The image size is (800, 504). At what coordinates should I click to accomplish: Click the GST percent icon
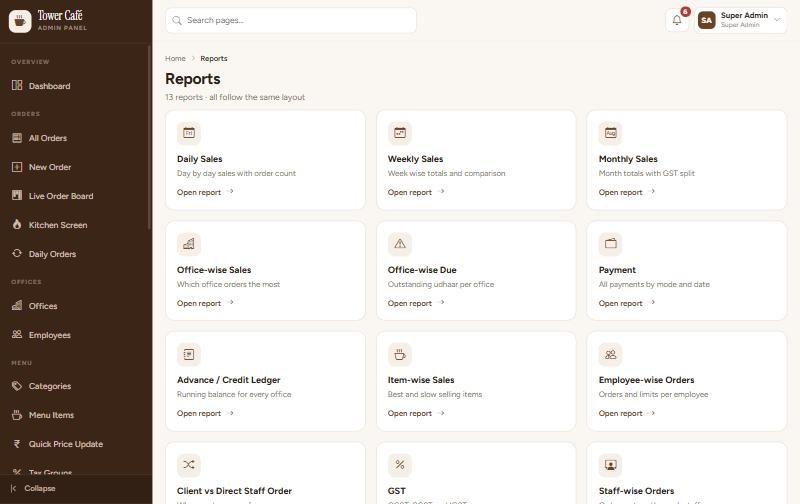tap(399, 465)
